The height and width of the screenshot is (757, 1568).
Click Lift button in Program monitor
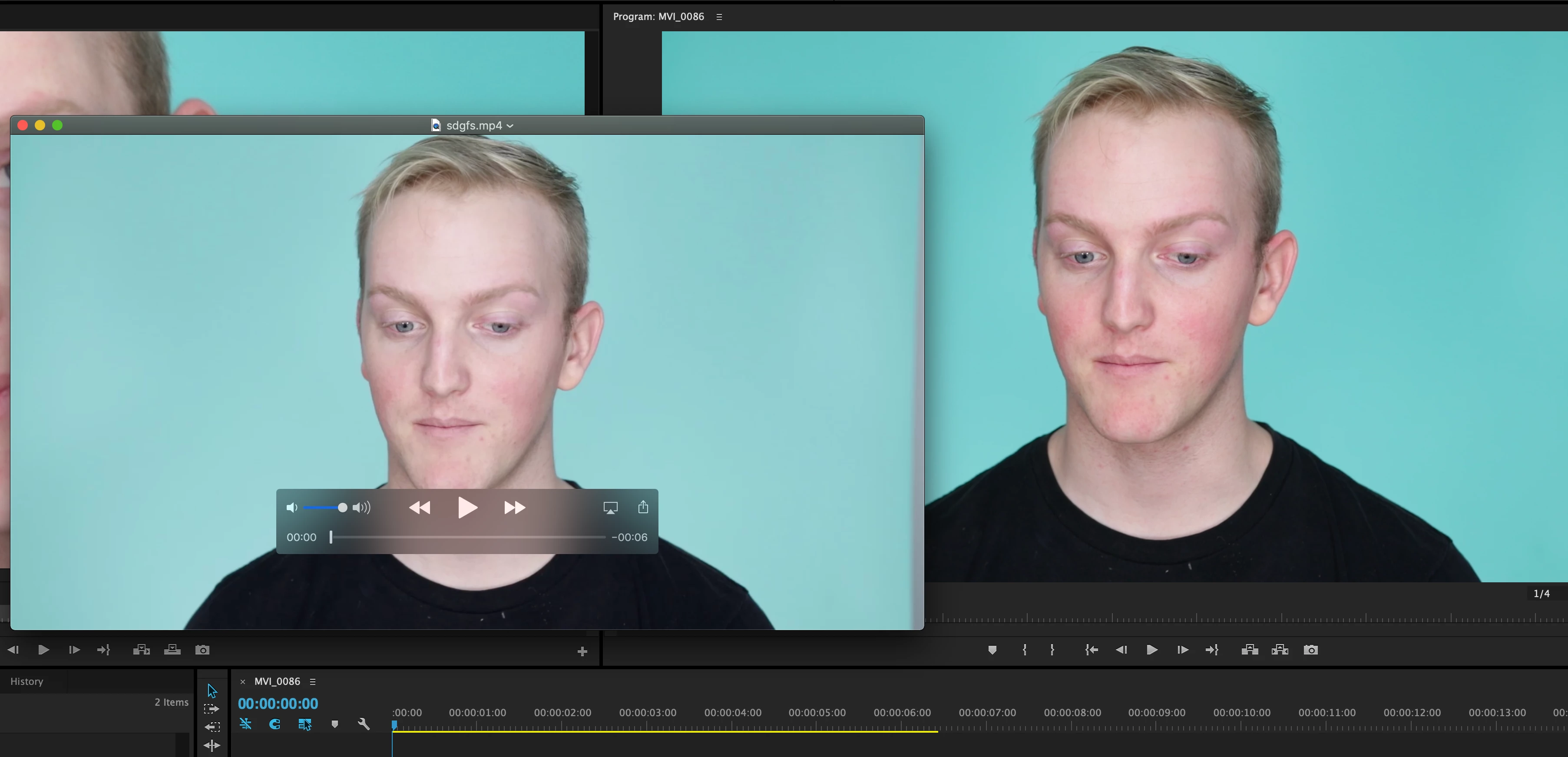[1250, 650]
